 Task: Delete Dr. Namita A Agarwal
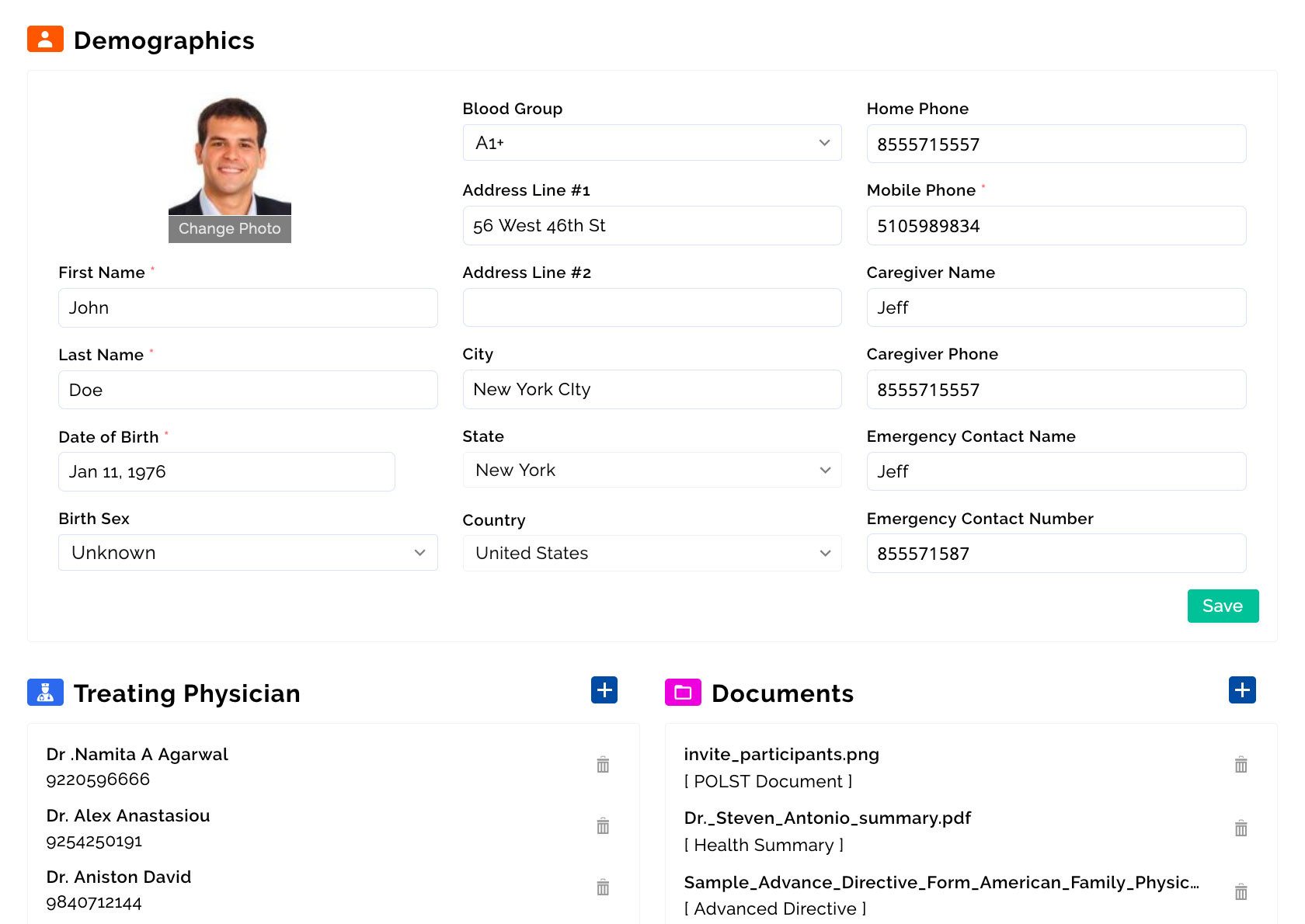604,765
